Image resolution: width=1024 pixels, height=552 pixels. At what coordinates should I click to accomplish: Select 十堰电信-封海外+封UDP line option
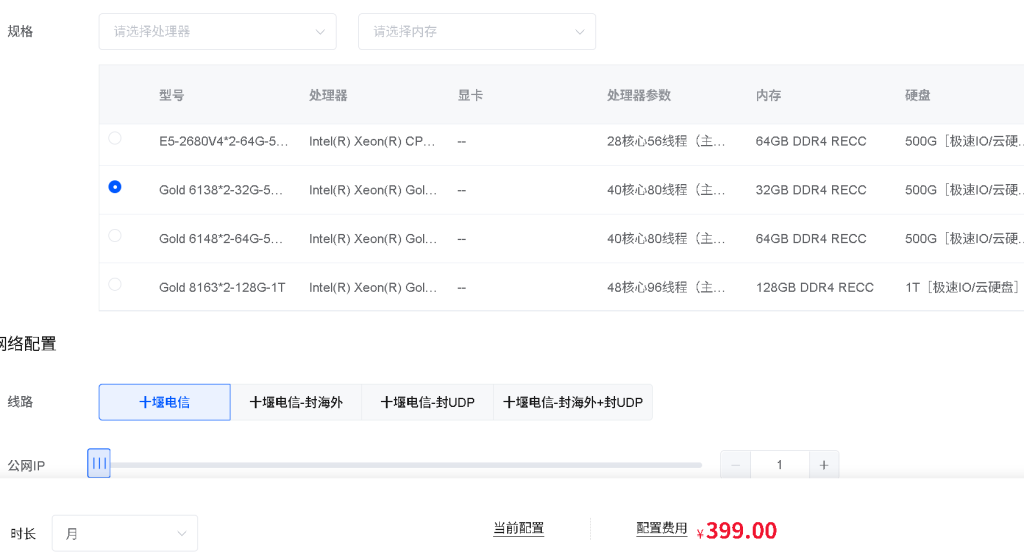click(x=572, y=402)
